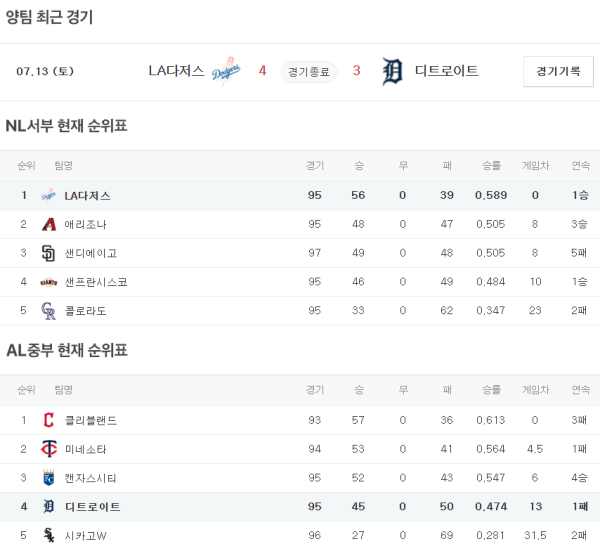This screenshot has width=600, height=551.
Task: Click the San Diego Padres logo icon
Action: [x=48, y=253]
